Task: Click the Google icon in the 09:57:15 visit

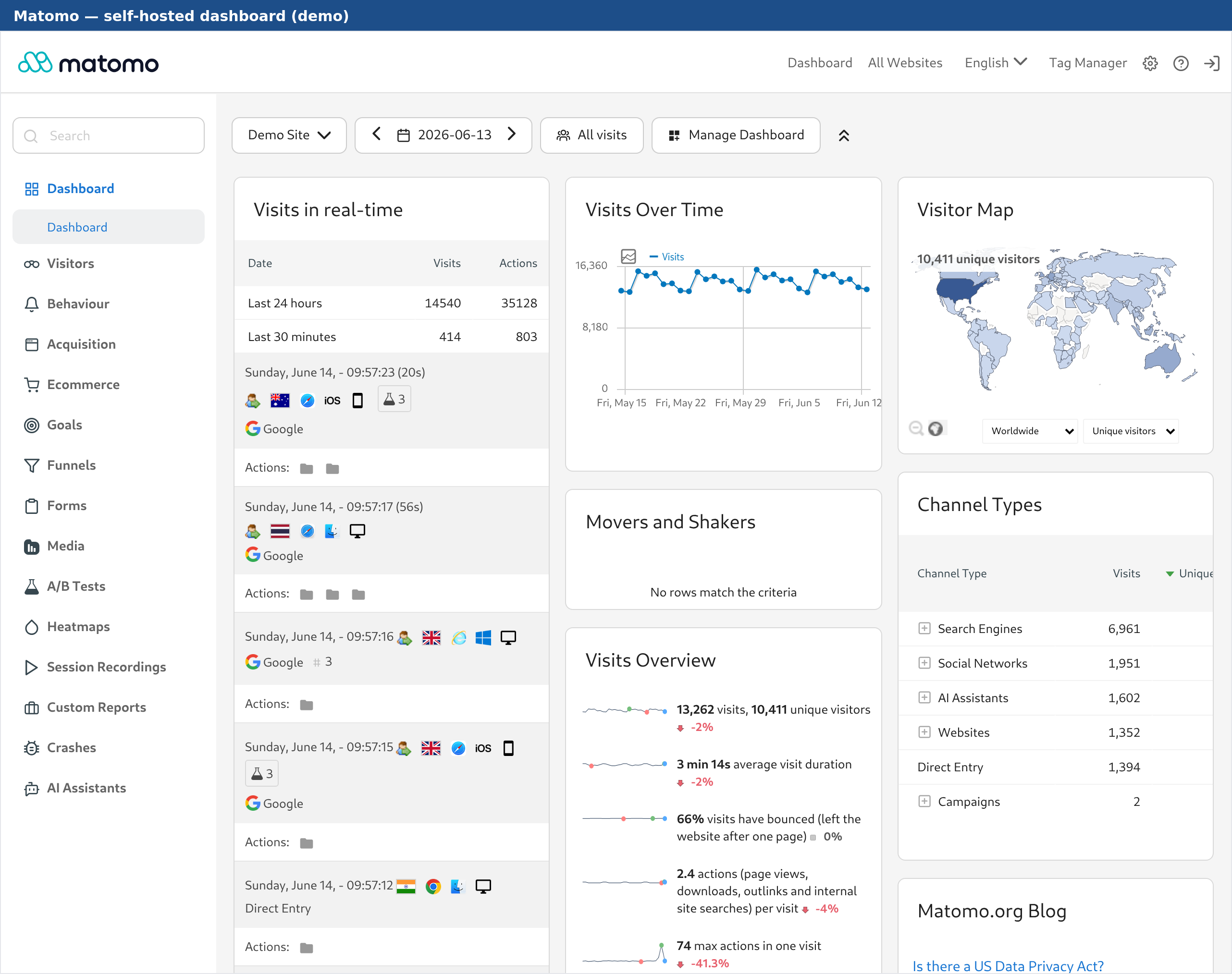Action: click(x=253, y=803)
